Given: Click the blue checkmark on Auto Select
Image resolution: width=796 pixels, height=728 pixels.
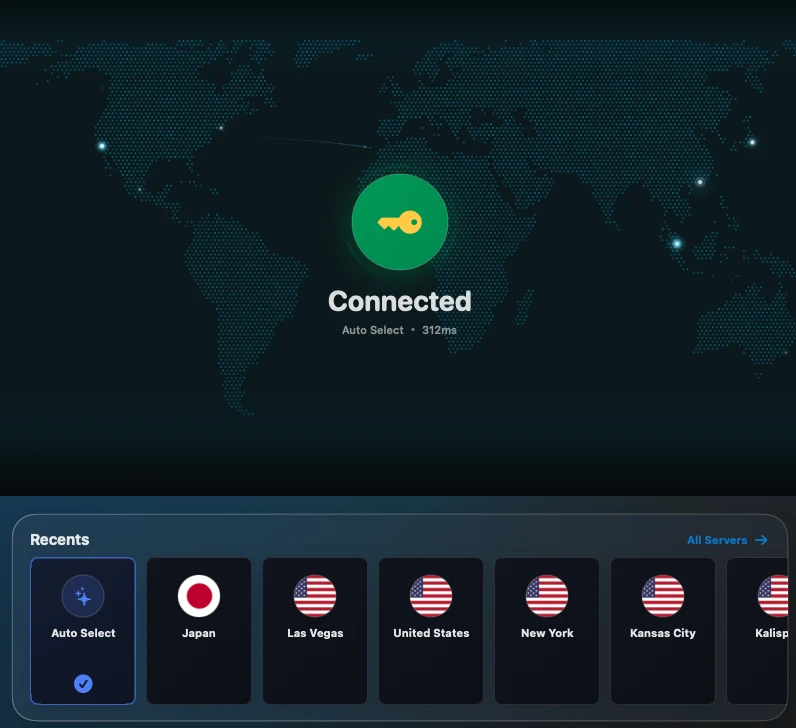Looking at the screenshot, I should pos(83,684).
